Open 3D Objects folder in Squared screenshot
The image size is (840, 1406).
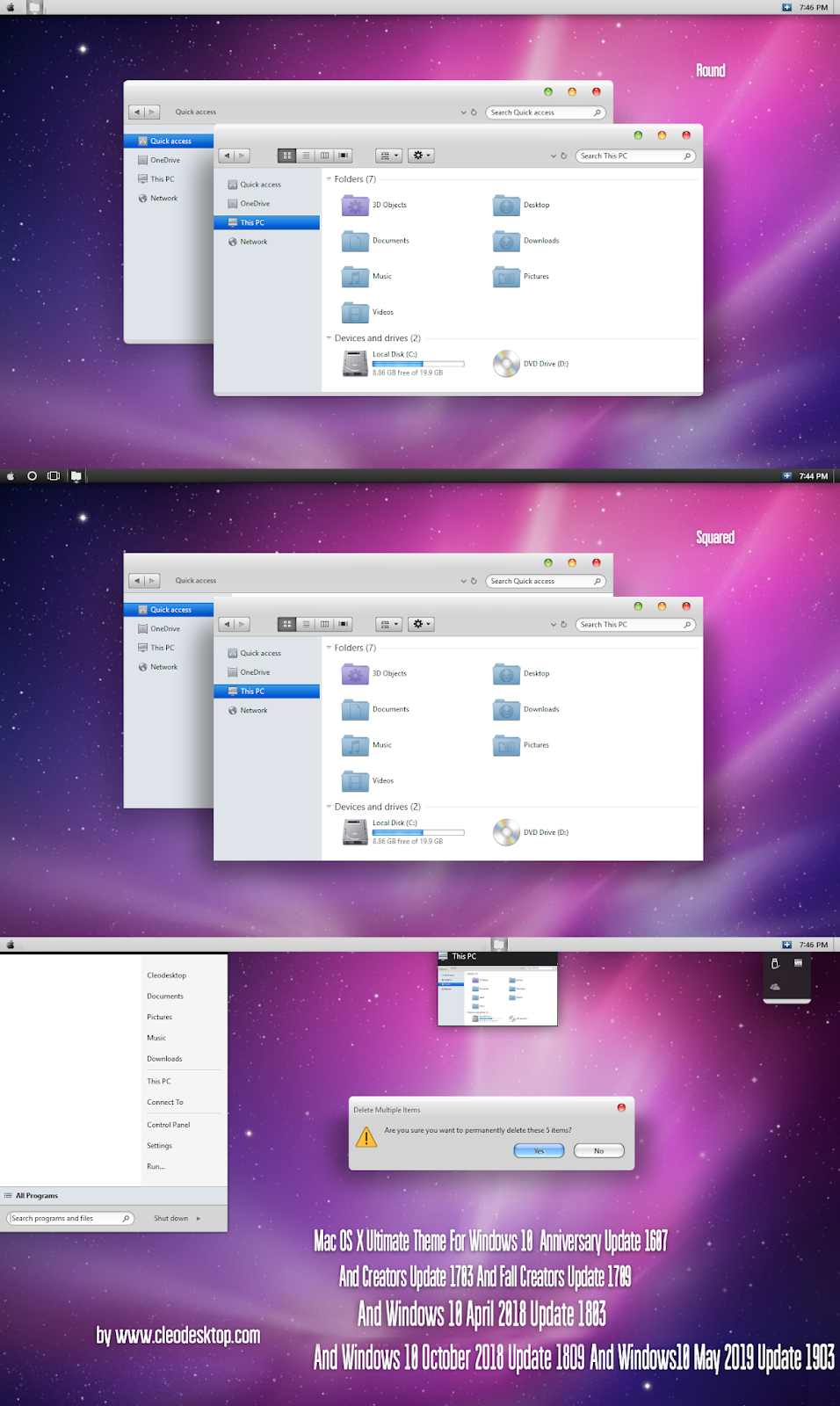[374, 674]
